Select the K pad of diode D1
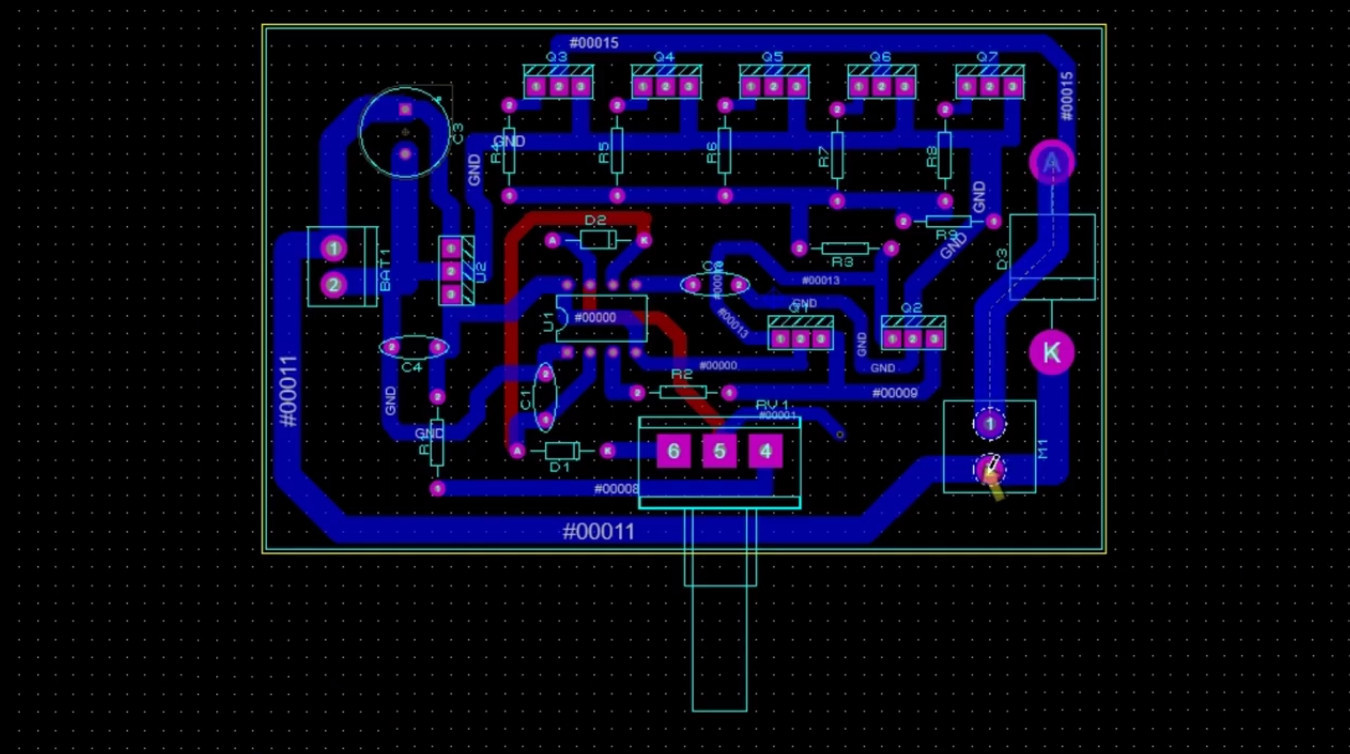1350x754 pixels. (x=607, y=451)
